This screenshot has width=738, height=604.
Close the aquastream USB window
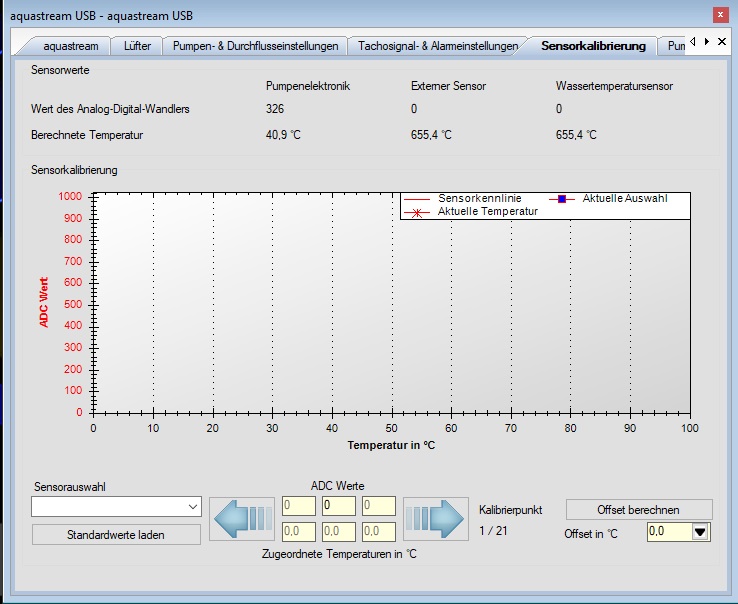pos(720,15)
